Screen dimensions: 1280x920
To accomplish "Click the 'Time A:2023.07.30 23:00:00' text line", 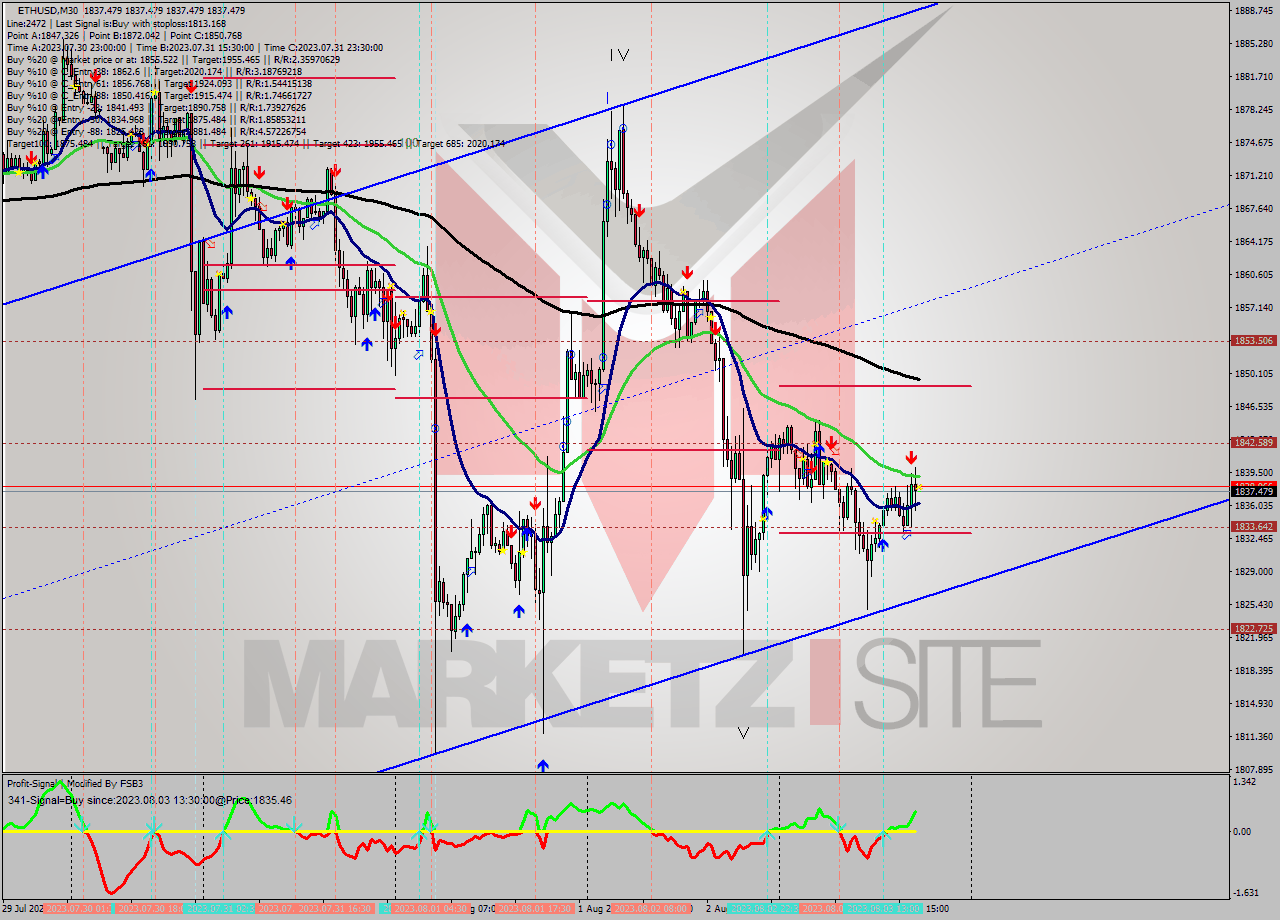I will (195, 47).
